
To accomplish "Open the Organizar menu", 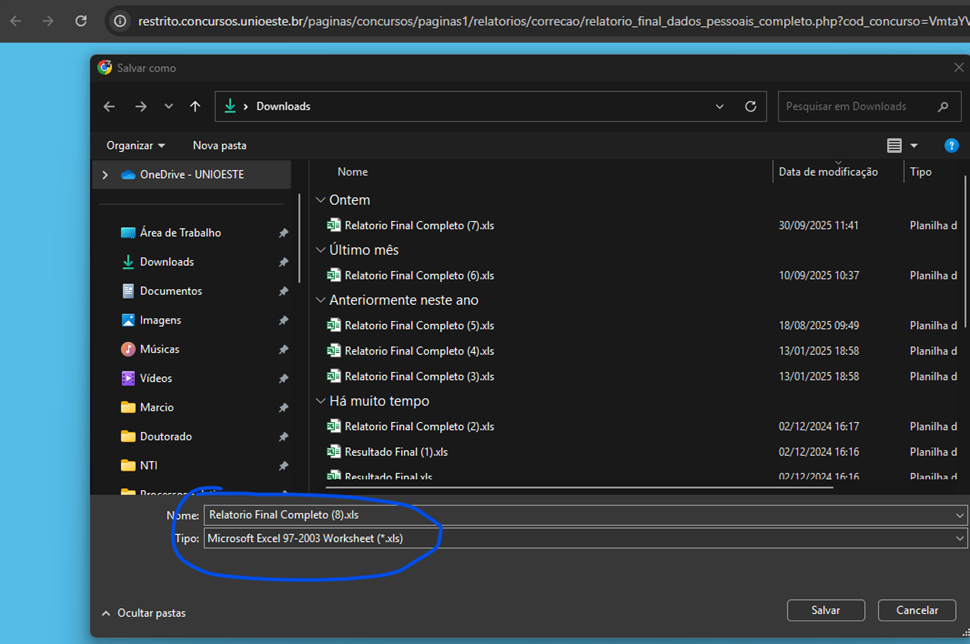I will coord(136,146).
